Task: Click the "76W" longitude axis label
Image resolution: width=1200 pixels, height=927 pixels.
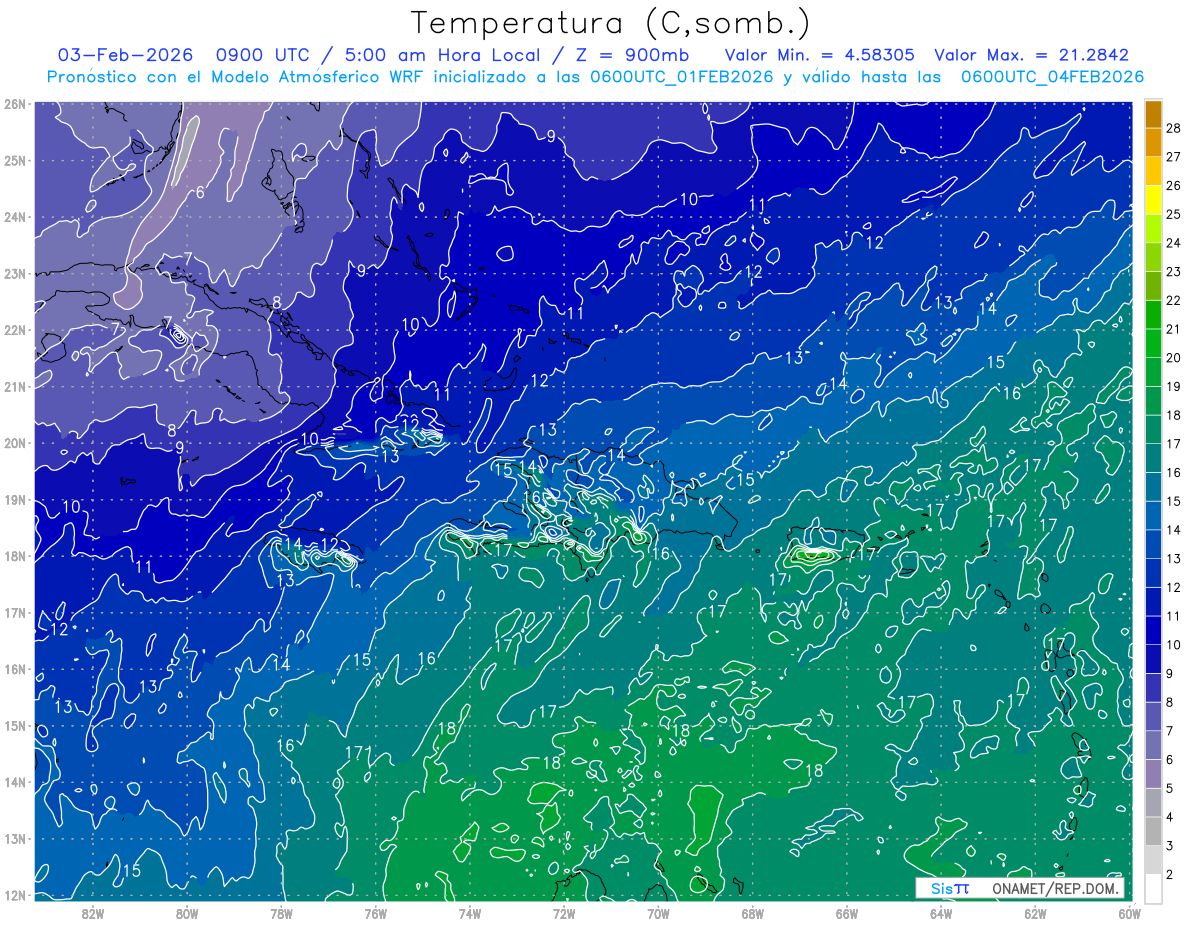Action: pos(375,913)
